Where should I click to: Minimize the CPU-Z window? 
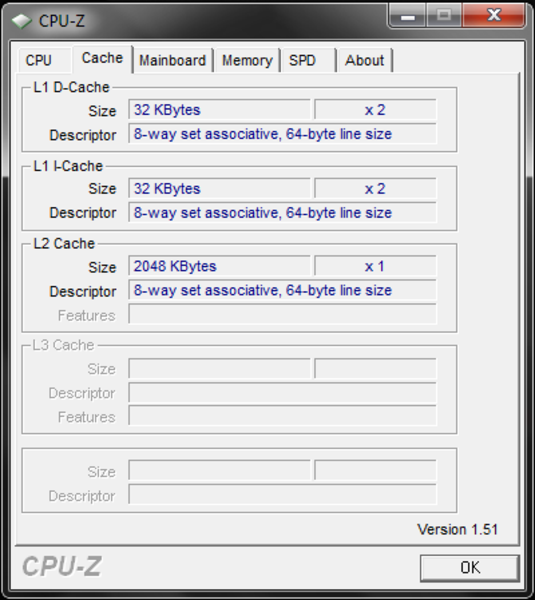tap(407, 16)
